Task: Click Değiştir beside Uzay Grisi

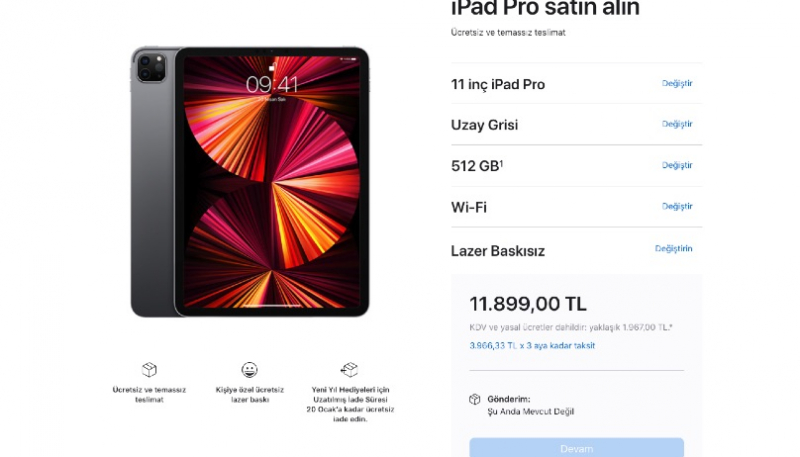Action: [x=677, y=124]
